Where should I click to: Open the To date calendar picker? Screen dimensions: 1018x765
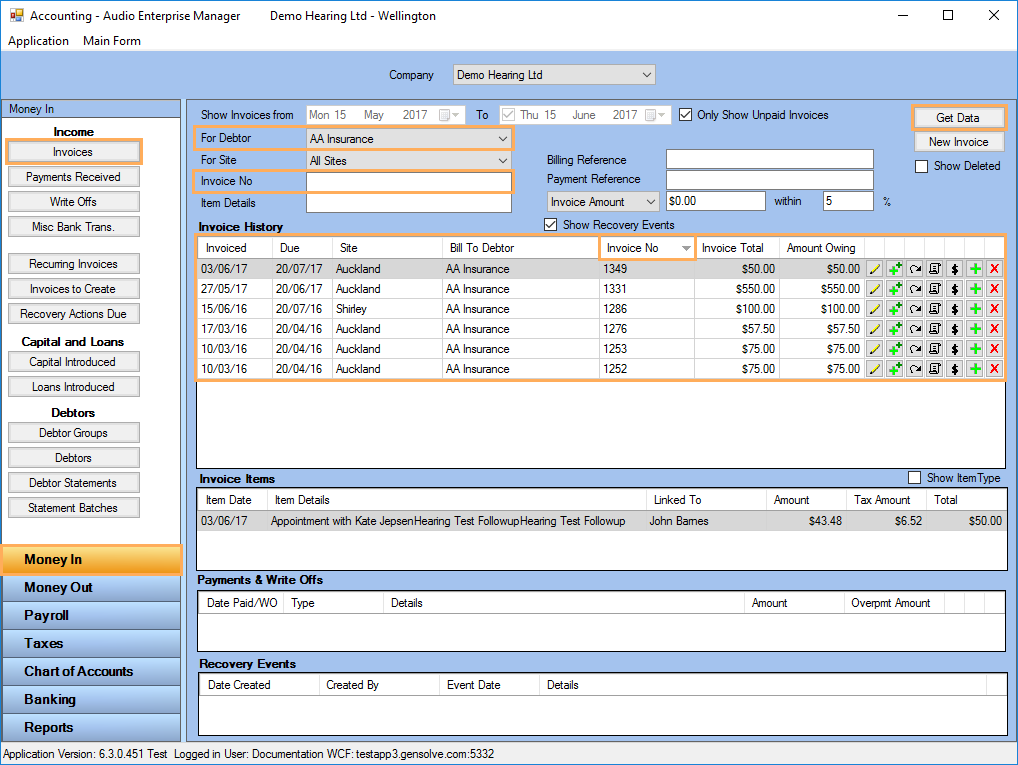(655, 115)
